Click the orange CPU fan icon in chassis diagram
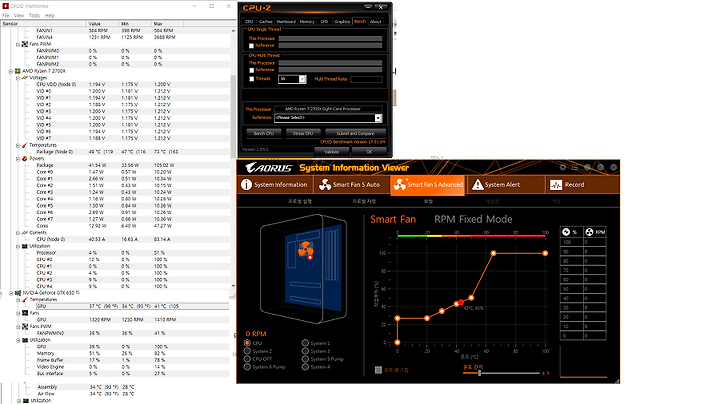 click(305, 249)
